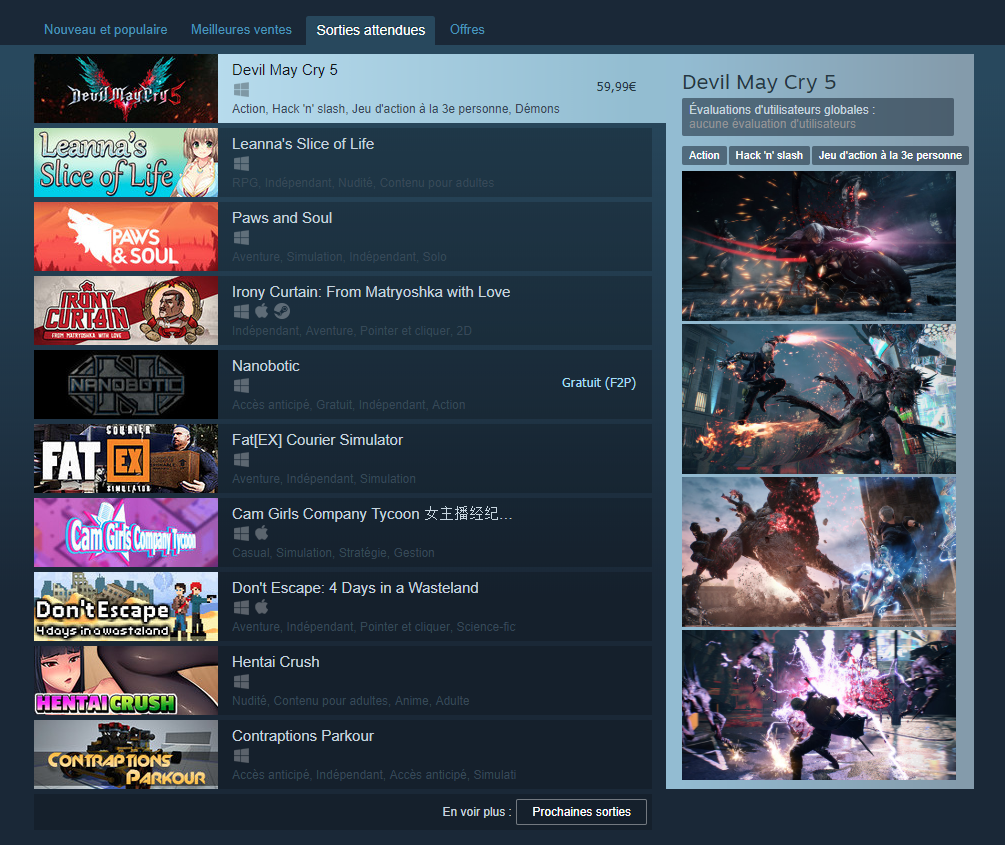
Task: Go to the Offres tab
Action: pyautogui.click(x=467, y=29)
